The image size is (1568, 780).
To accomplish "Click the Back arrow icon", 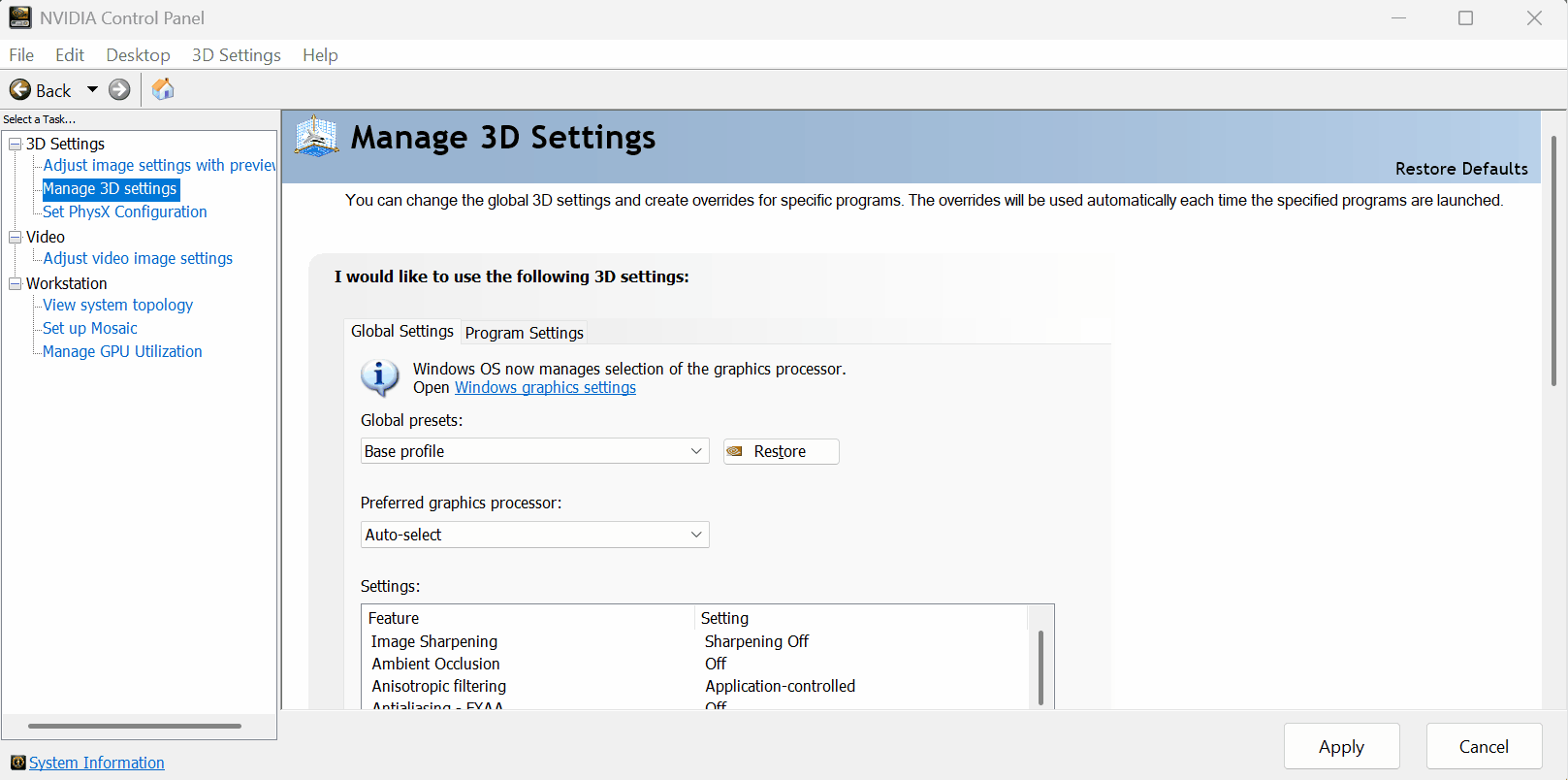I will point(20,90).
